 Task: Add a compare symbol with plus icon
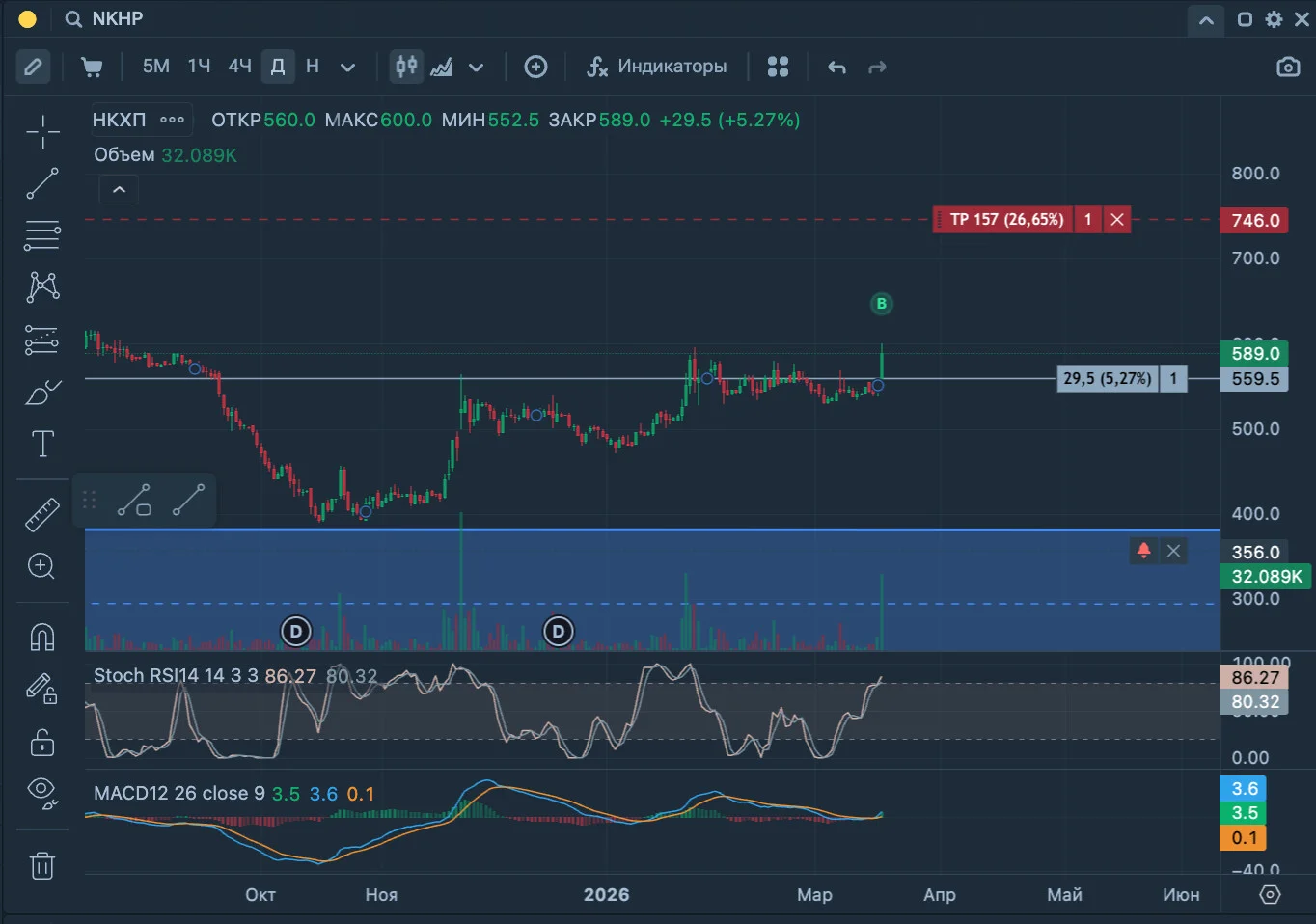point(535,67)
